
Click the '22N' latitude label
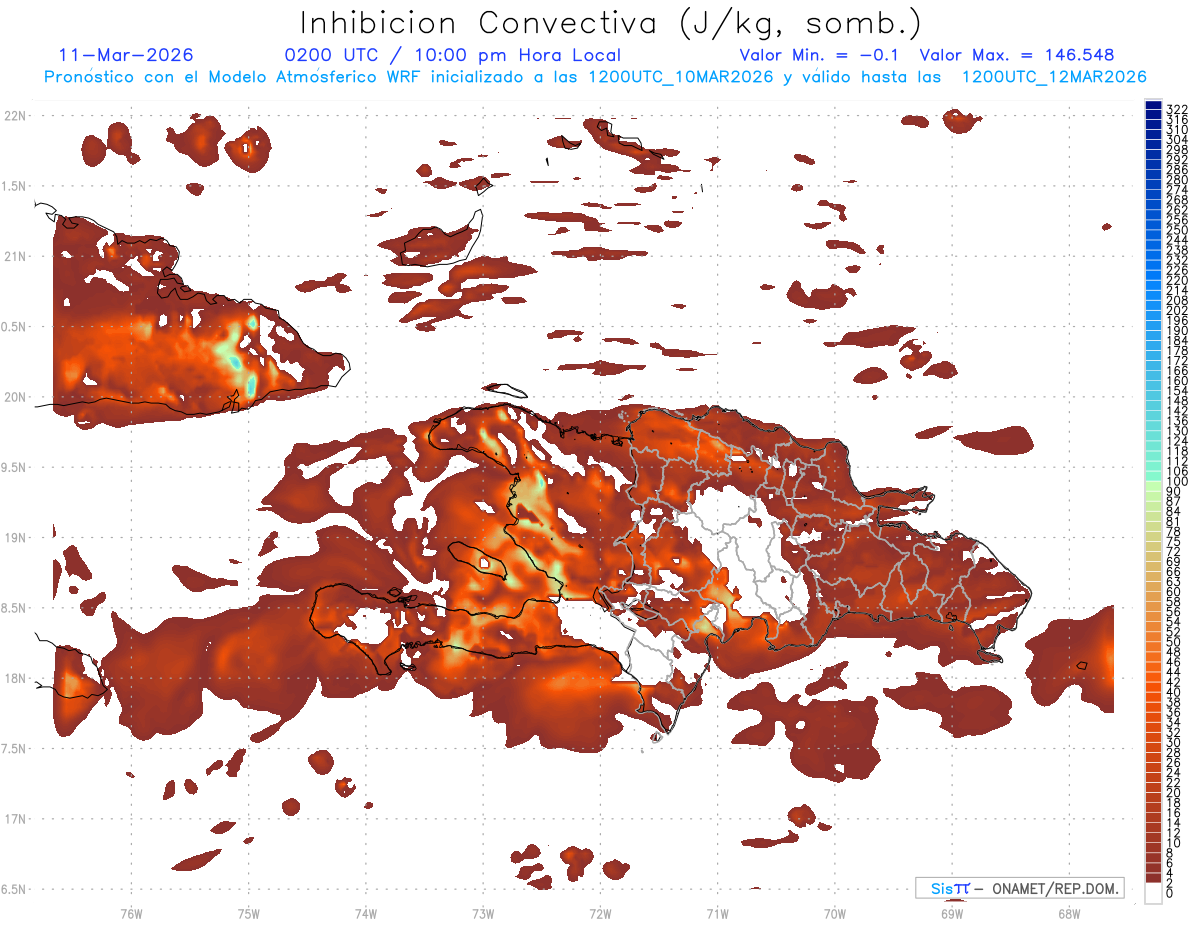pyautogui.click(x=15, y=116)
